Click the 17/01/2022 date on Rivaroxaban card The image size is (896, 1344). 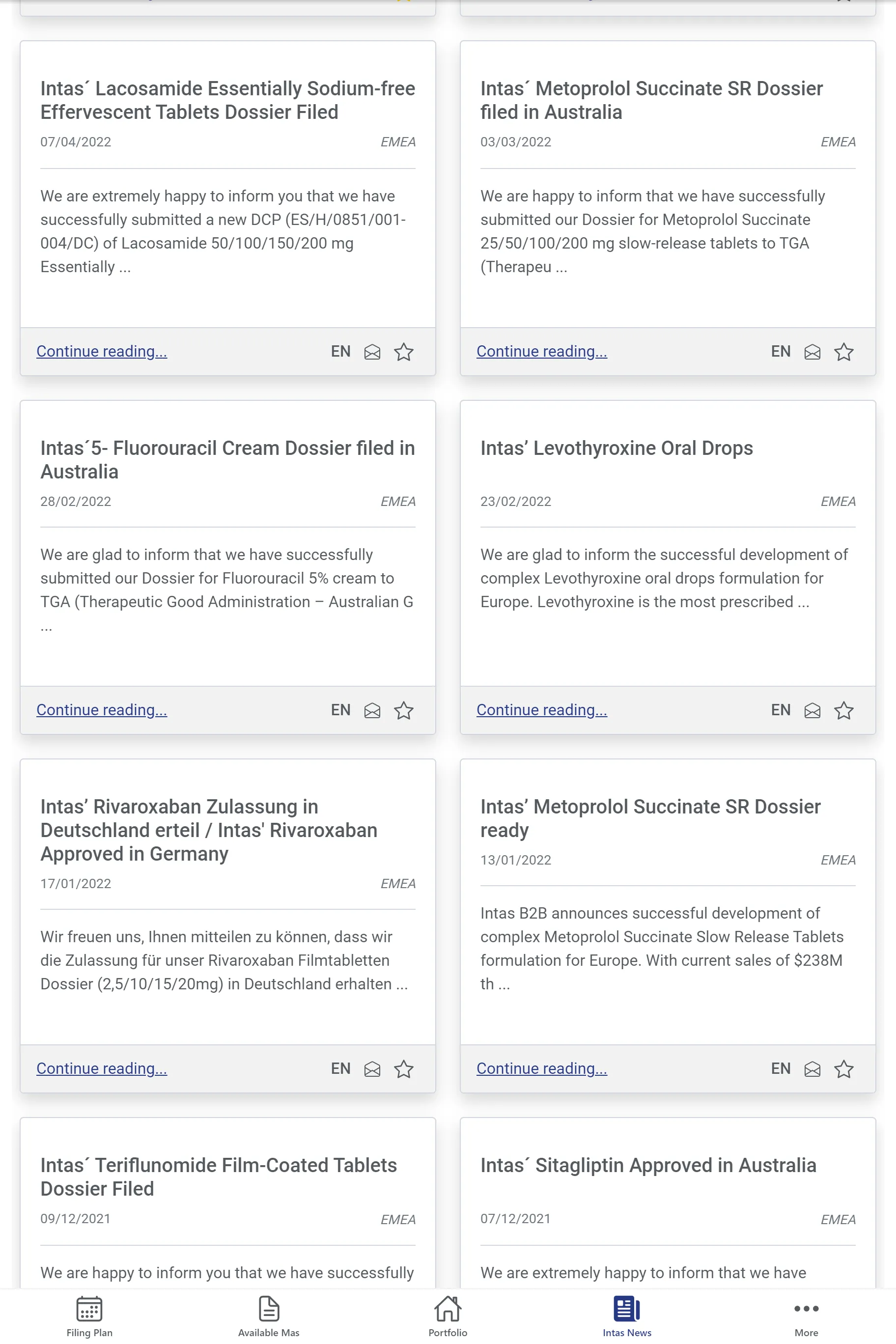point(76,884)
